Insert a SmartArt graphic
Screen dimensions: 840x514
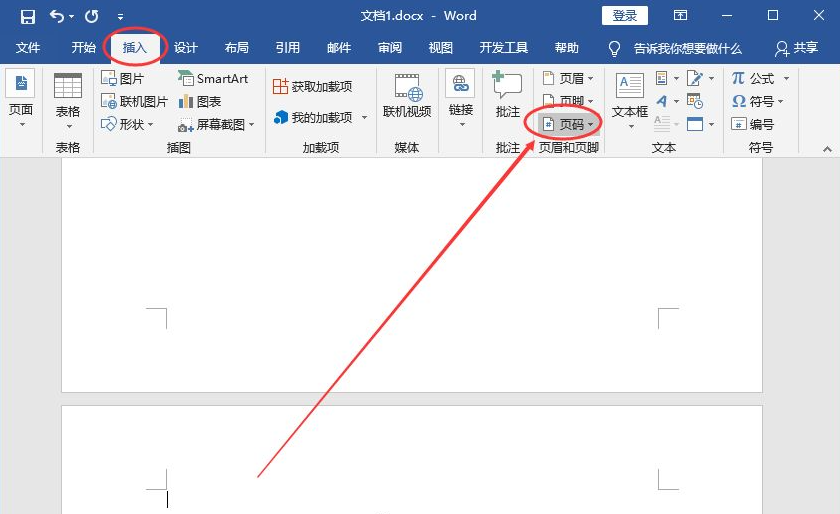point(213,78)
